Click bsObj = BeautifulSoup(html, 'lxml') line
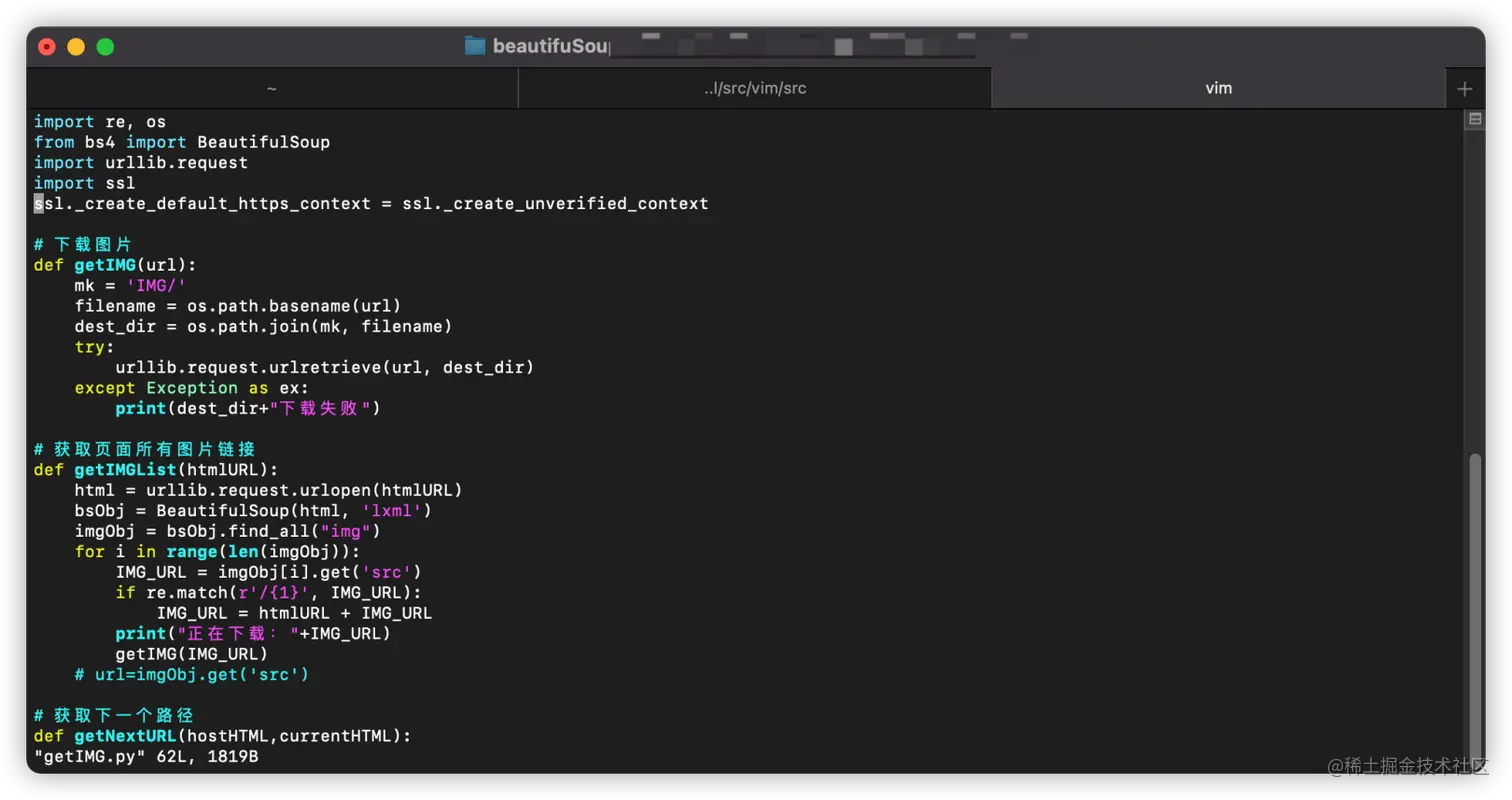 click(254, 511)
